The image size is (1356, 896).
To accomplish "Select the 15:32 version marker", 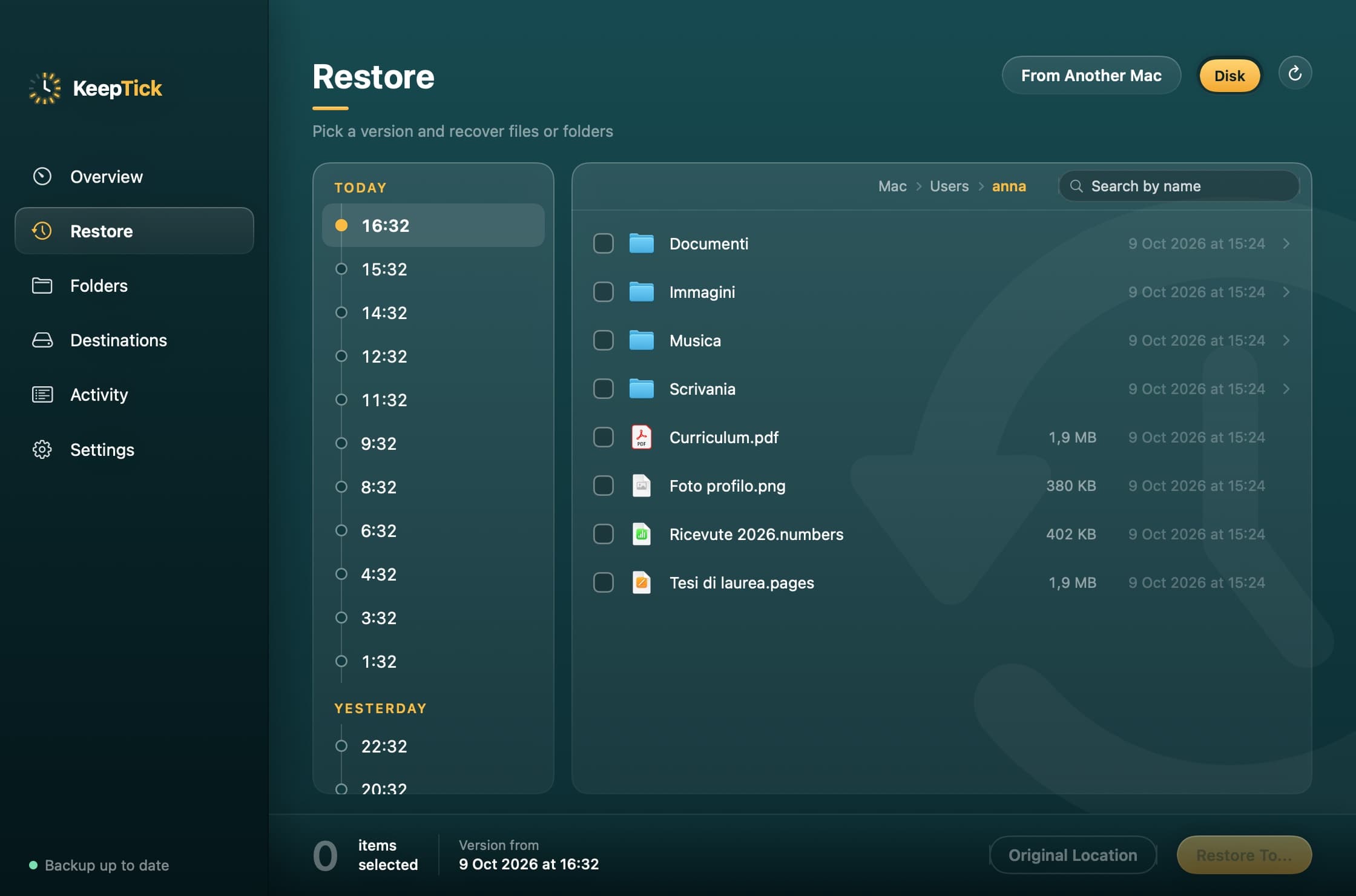I will tap(341, 269).
